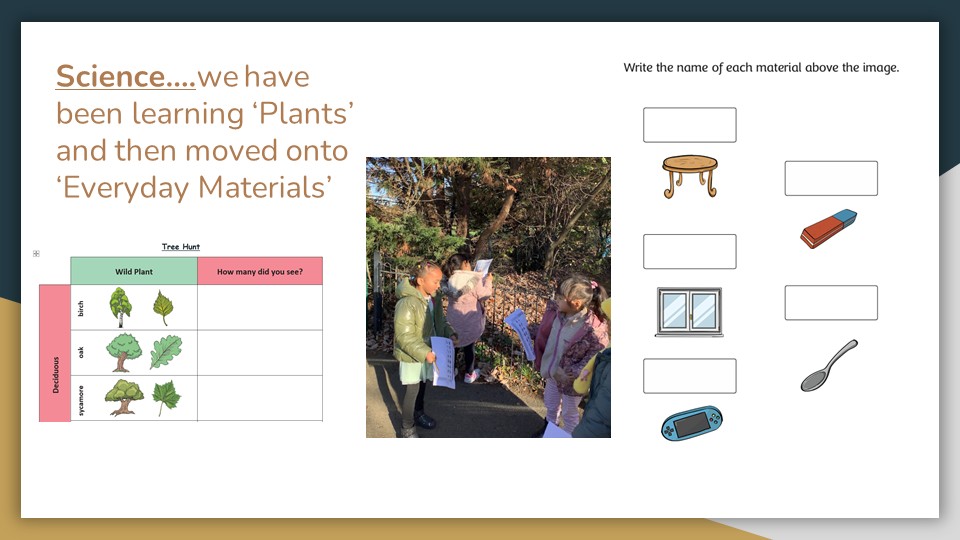Select the 'Wild Plant' green table header

(133, 271)
